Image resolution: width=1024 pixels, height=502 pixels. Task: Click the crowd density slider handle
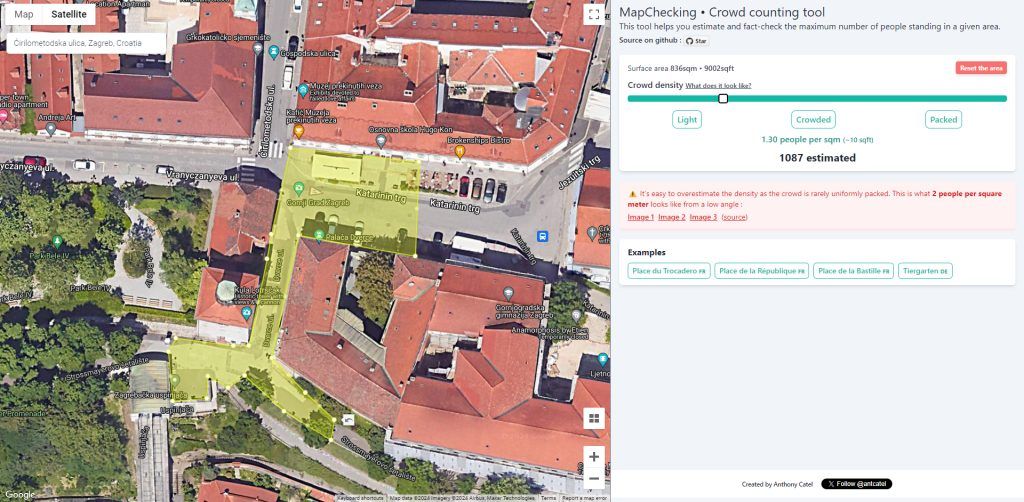[x=723, y=98]
